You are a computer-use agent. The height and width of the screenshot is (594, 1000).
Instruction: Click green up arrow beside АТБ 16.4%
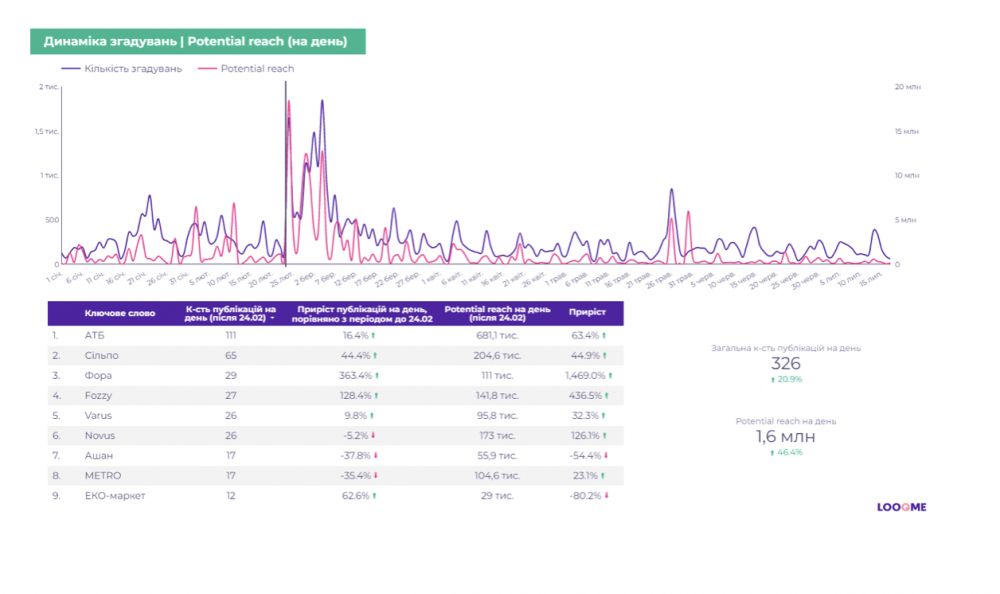(x=373, y=335)
